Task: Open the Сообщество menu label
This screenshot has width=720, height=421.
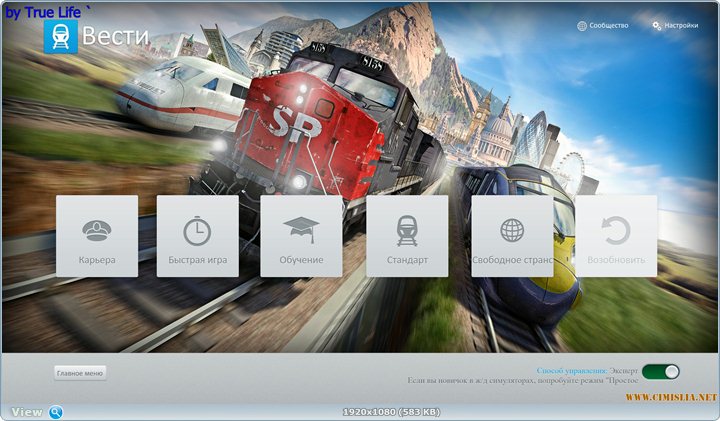Action: (x=608, y=25)
